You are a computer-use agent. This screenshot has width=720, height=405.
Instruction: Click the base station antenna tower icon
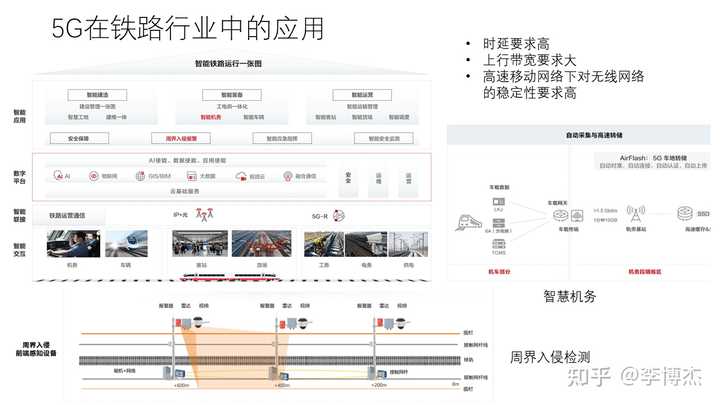coord(636,214)
